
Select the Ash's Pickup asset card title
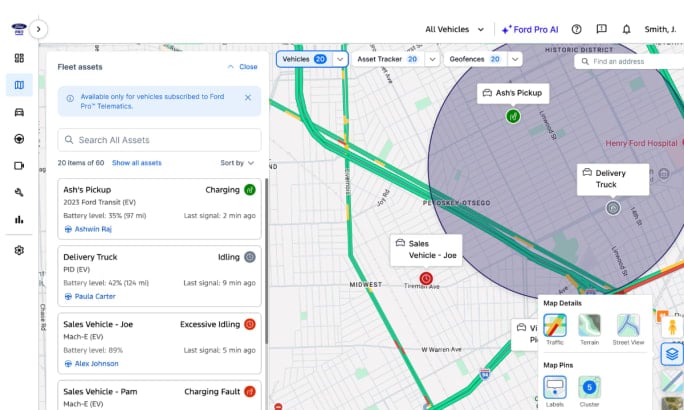(x=87, y=190)
